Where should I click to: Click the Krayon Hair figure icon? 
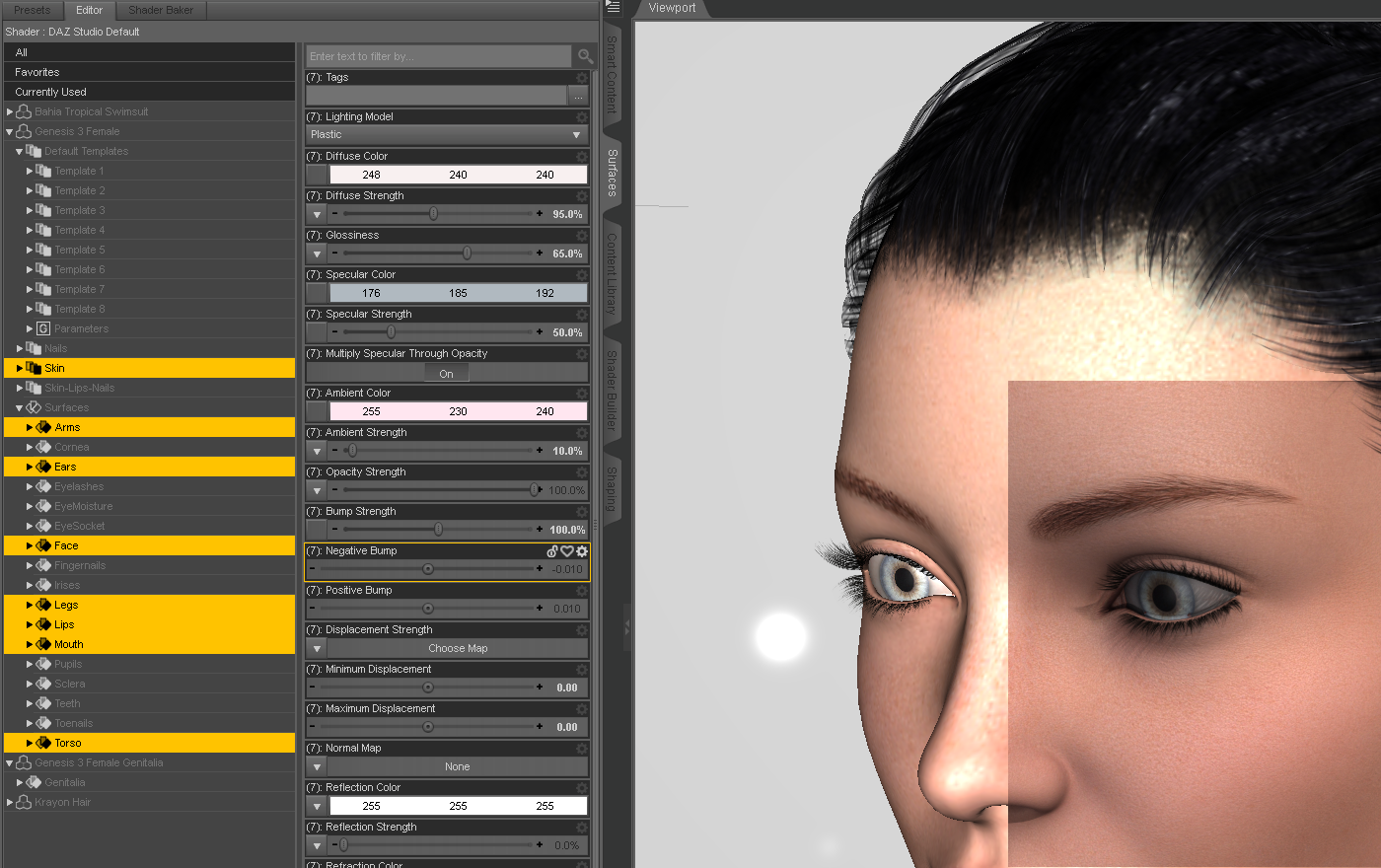pyautogui.click(x=24, y=802)
